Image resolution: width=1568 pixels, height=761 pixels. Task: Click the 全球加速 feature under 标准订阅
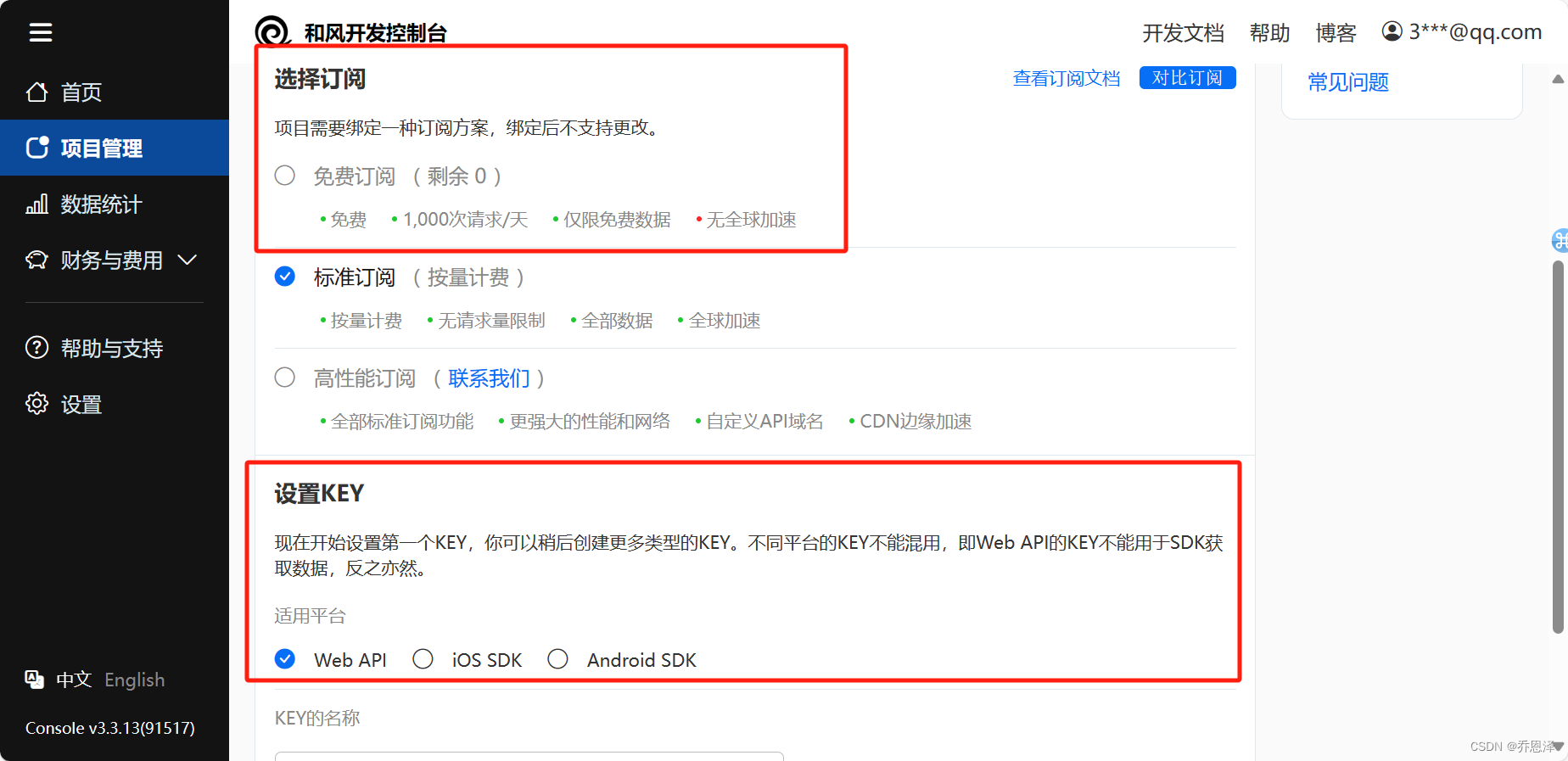pyautogui.click(x=725, y=321)
